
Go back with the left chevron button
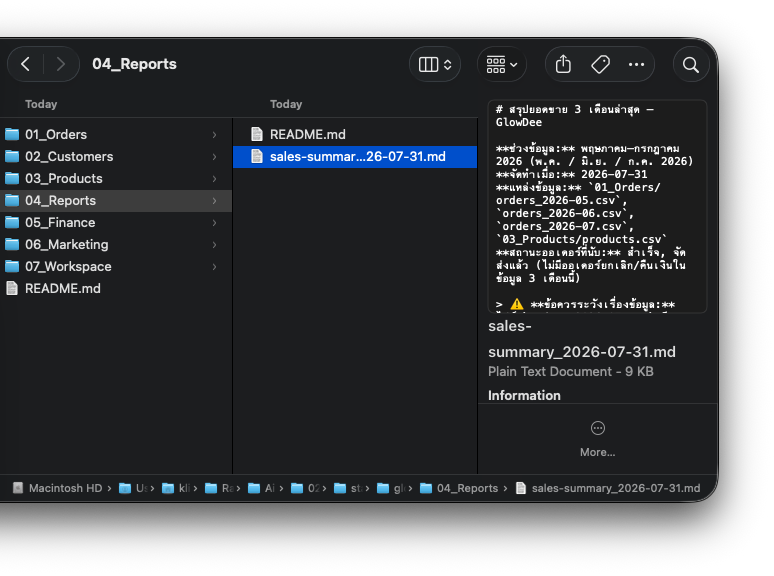point(26,64)
